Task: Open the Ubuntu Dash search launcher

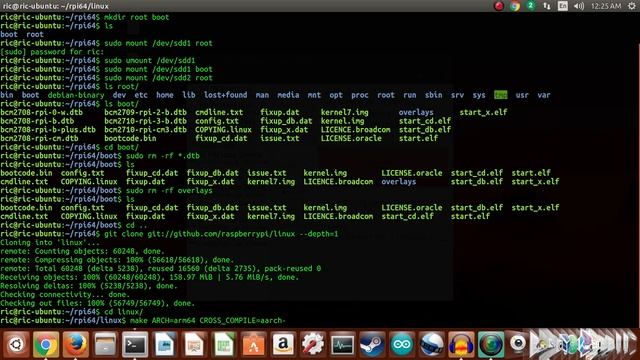Action: click(x=16, y=345)
